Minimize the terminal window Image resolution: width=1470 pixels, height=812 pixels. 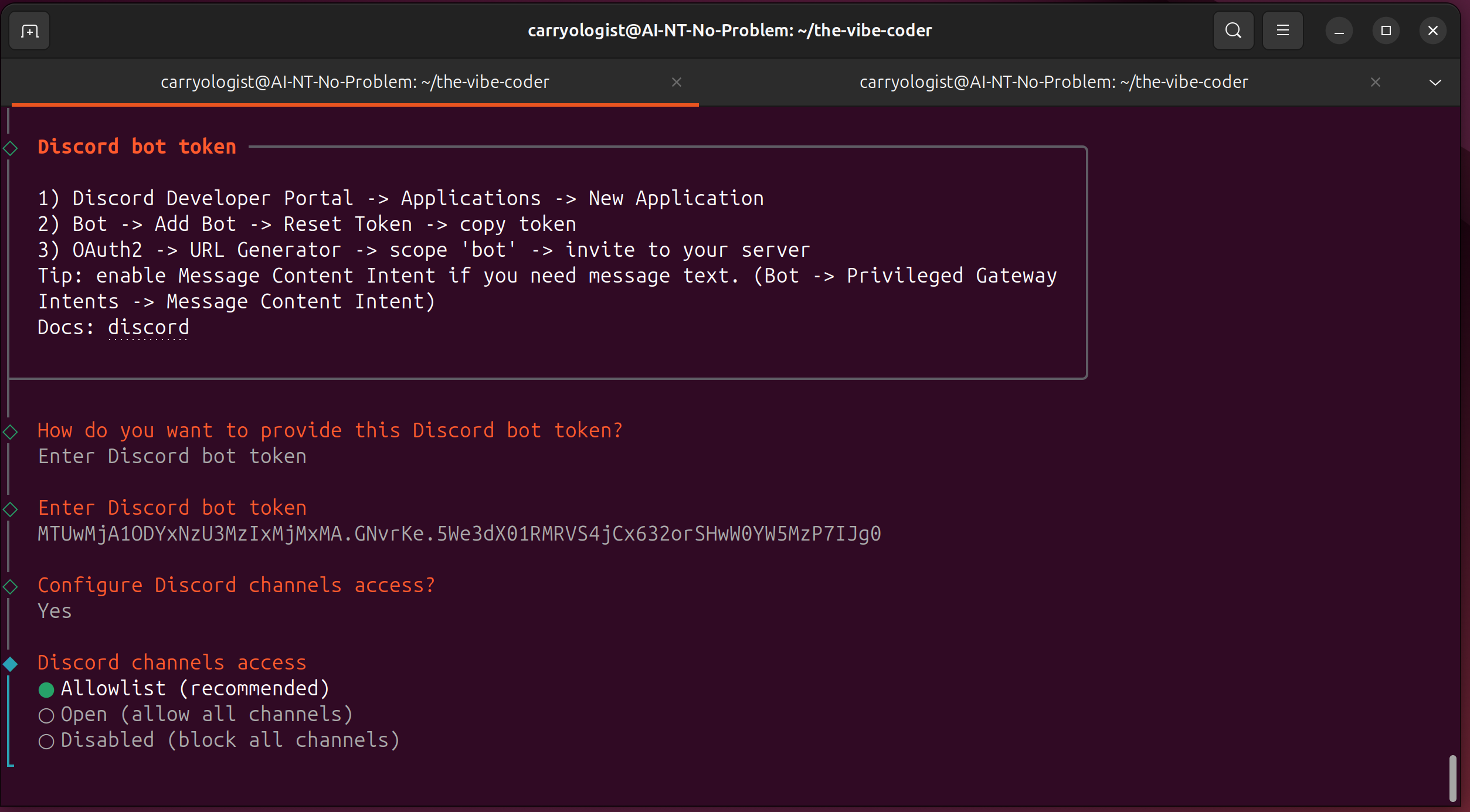pos(1339,30)
